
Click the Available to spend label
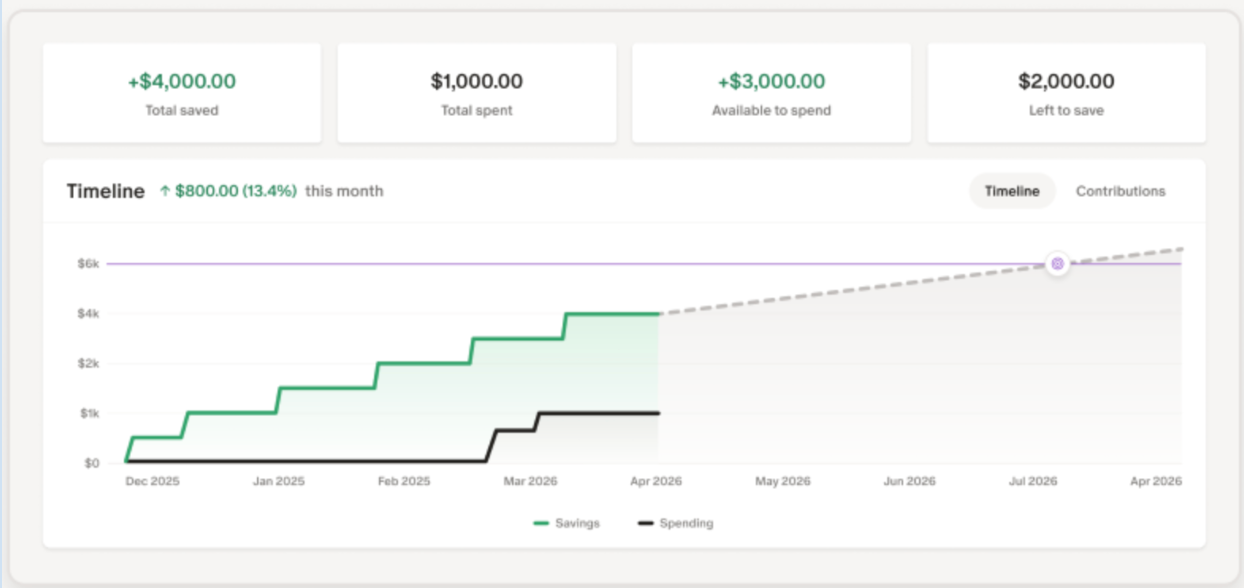click(771, 110)
